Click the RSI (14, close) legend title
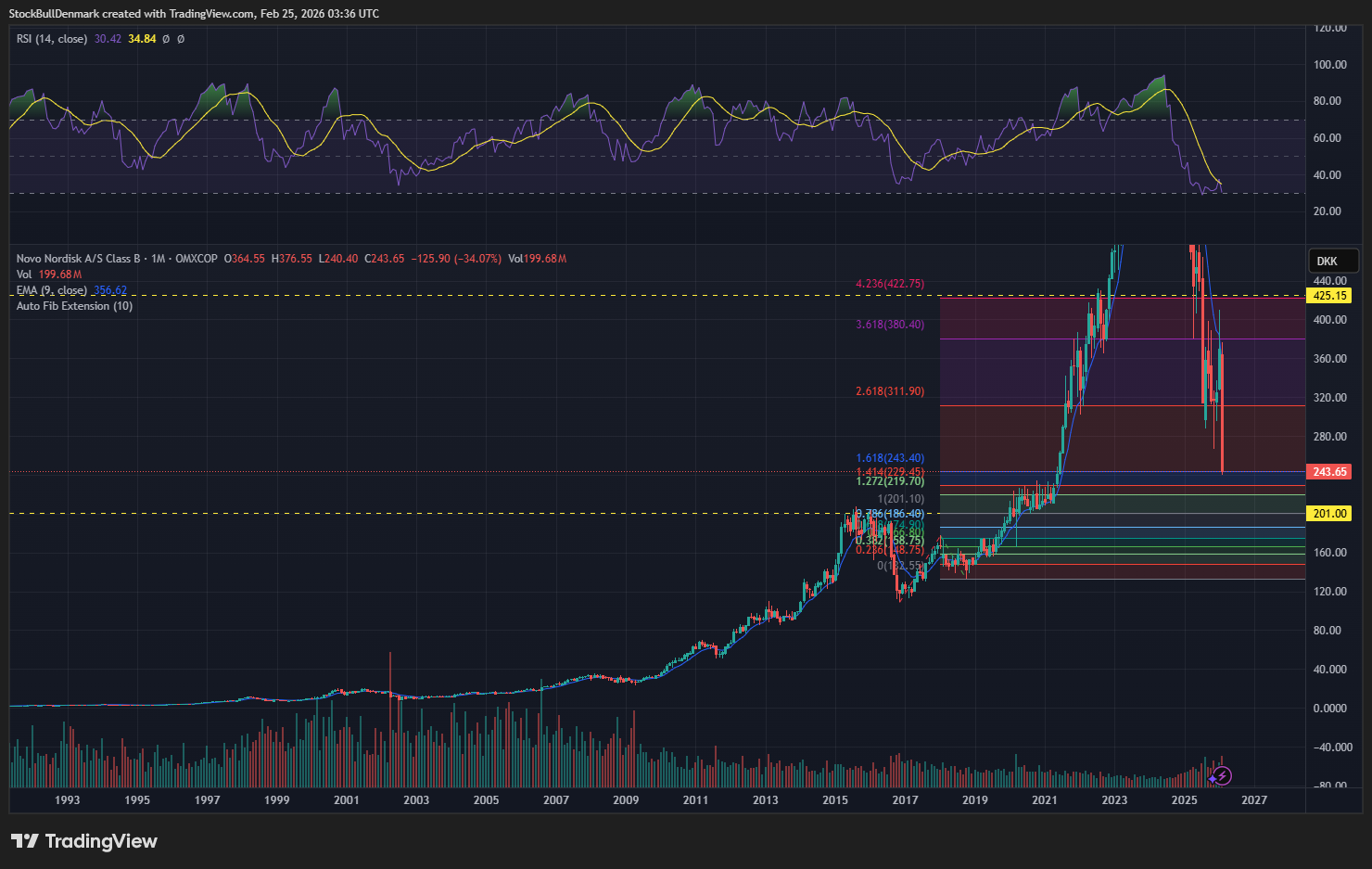The image size is (1372, 869). pos(52,39)
